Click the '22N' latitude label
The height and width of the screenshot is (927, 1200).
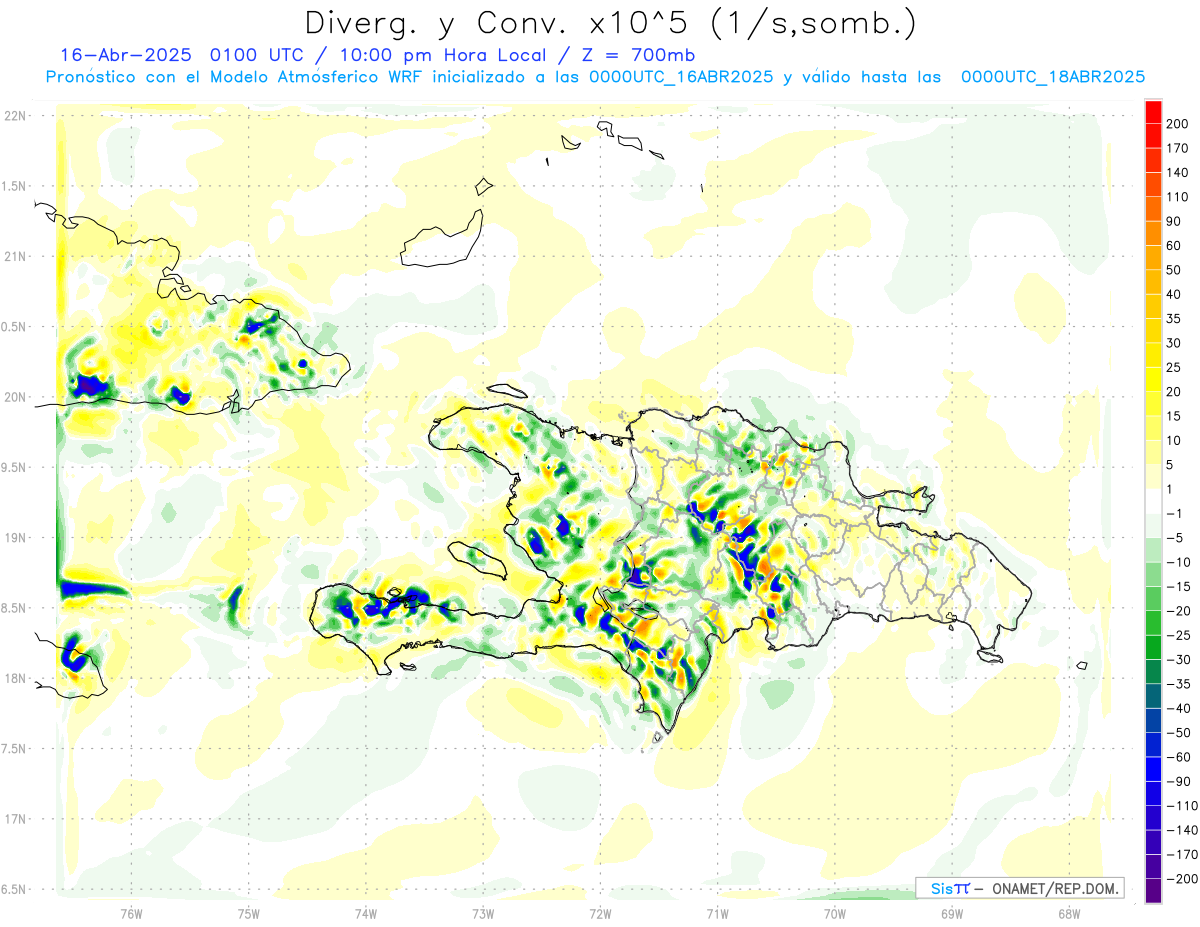[14, 116]
